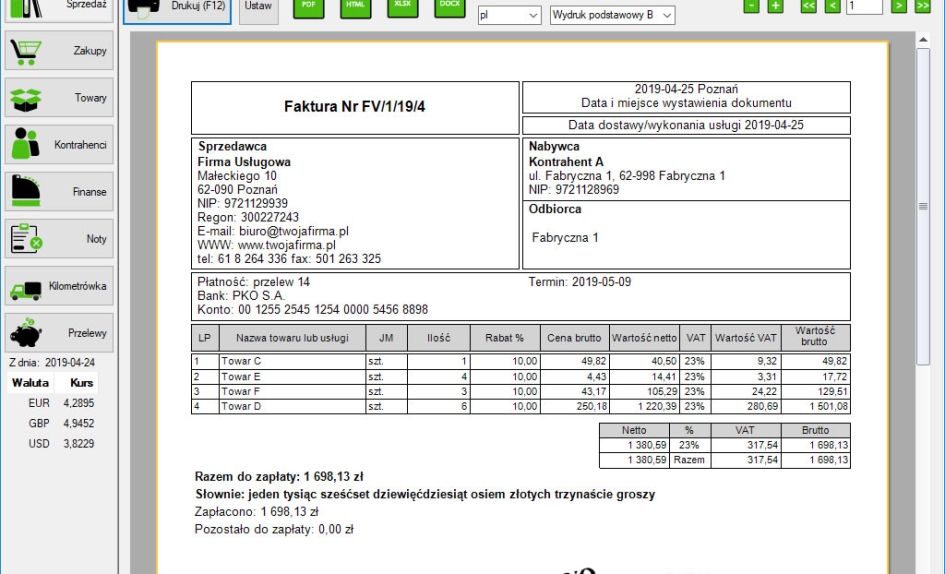The height and width of the screenshot is (574, 945).
Task: Open the Przelewy transfers module
Action: 59,333
